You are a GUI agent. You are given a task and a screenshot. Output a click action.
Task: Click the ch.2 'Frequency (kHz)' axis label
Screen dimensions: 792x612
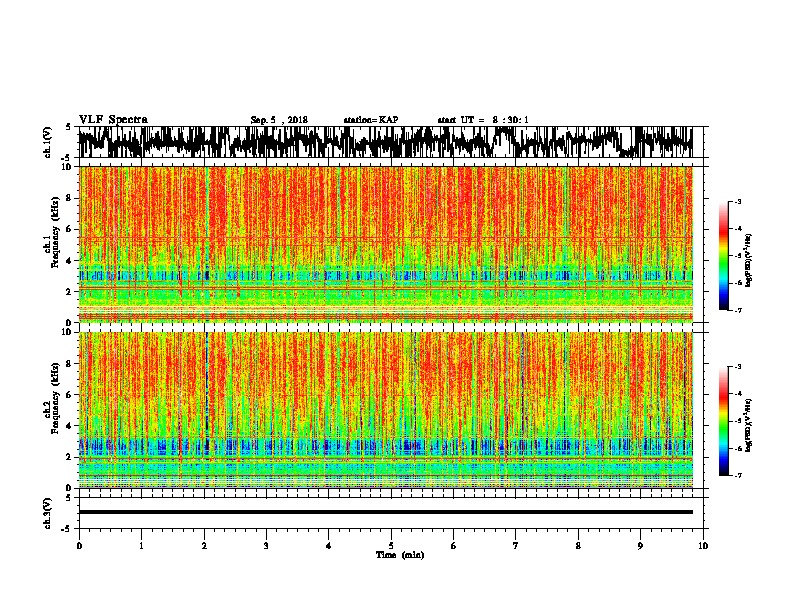pyautogui.click(x=55, y=398)
